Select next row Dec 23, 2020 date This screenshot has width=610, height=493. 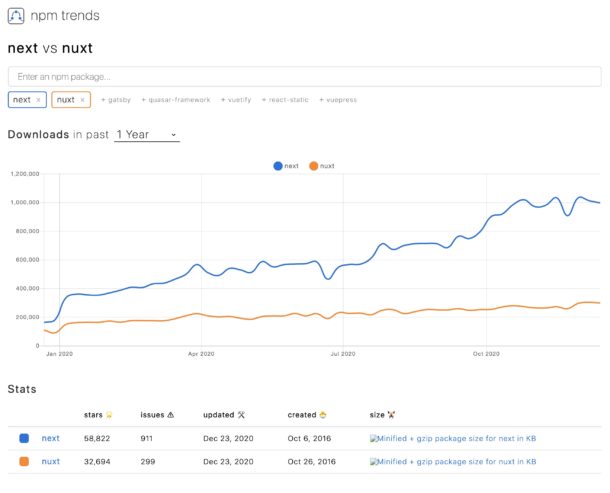[x=228, y=439]
